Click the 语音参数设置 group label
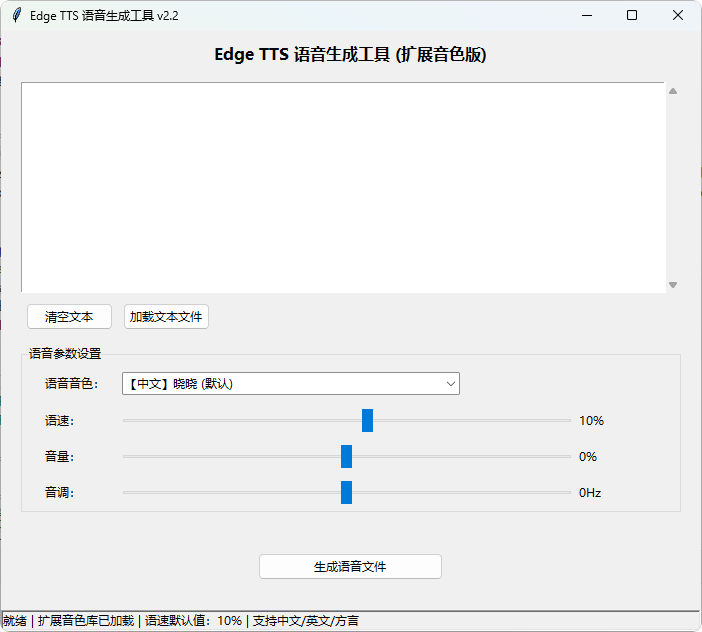The height and width of the screenshot is (632, 702). click(65, 354)
